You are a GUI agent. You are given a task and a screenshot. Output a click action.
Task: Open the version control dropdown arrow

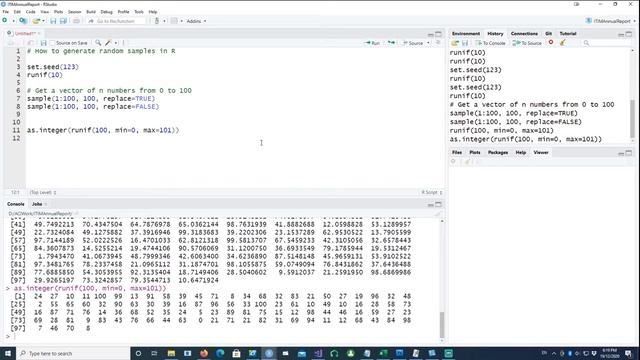pos(164,21)
